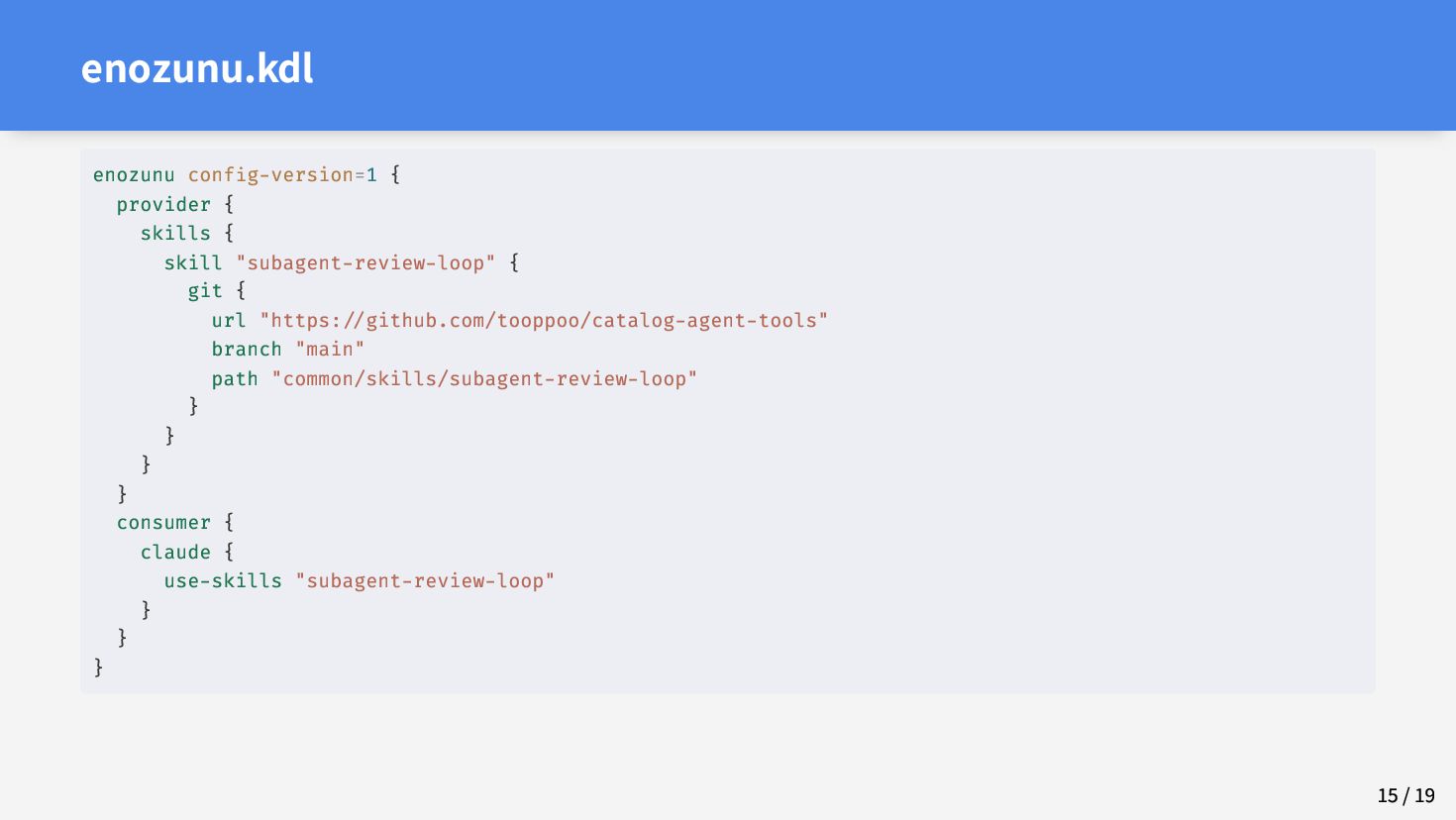Click the github.com/tooppoo URL string
1456x820 pixels.
544,320
